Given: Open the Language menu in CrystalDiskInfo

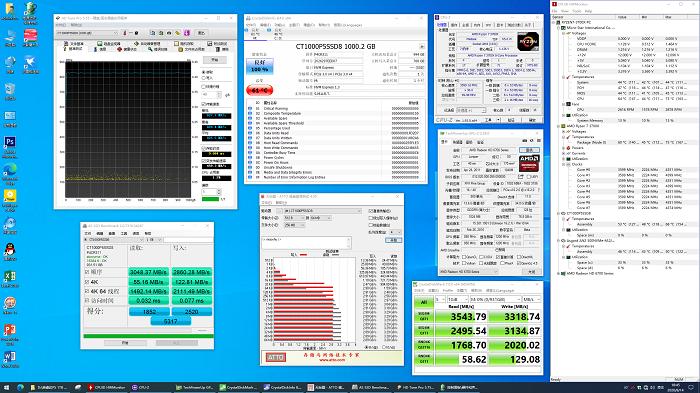Looking at the screenshot, I should click(x=348, y=25).
